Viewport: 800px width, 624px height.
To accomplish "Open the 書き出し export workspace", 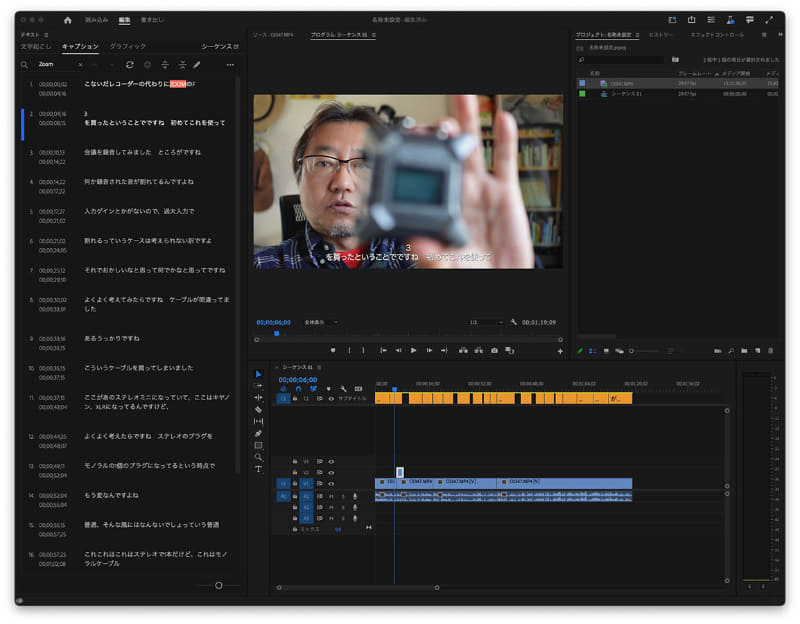I will (152, 20).
